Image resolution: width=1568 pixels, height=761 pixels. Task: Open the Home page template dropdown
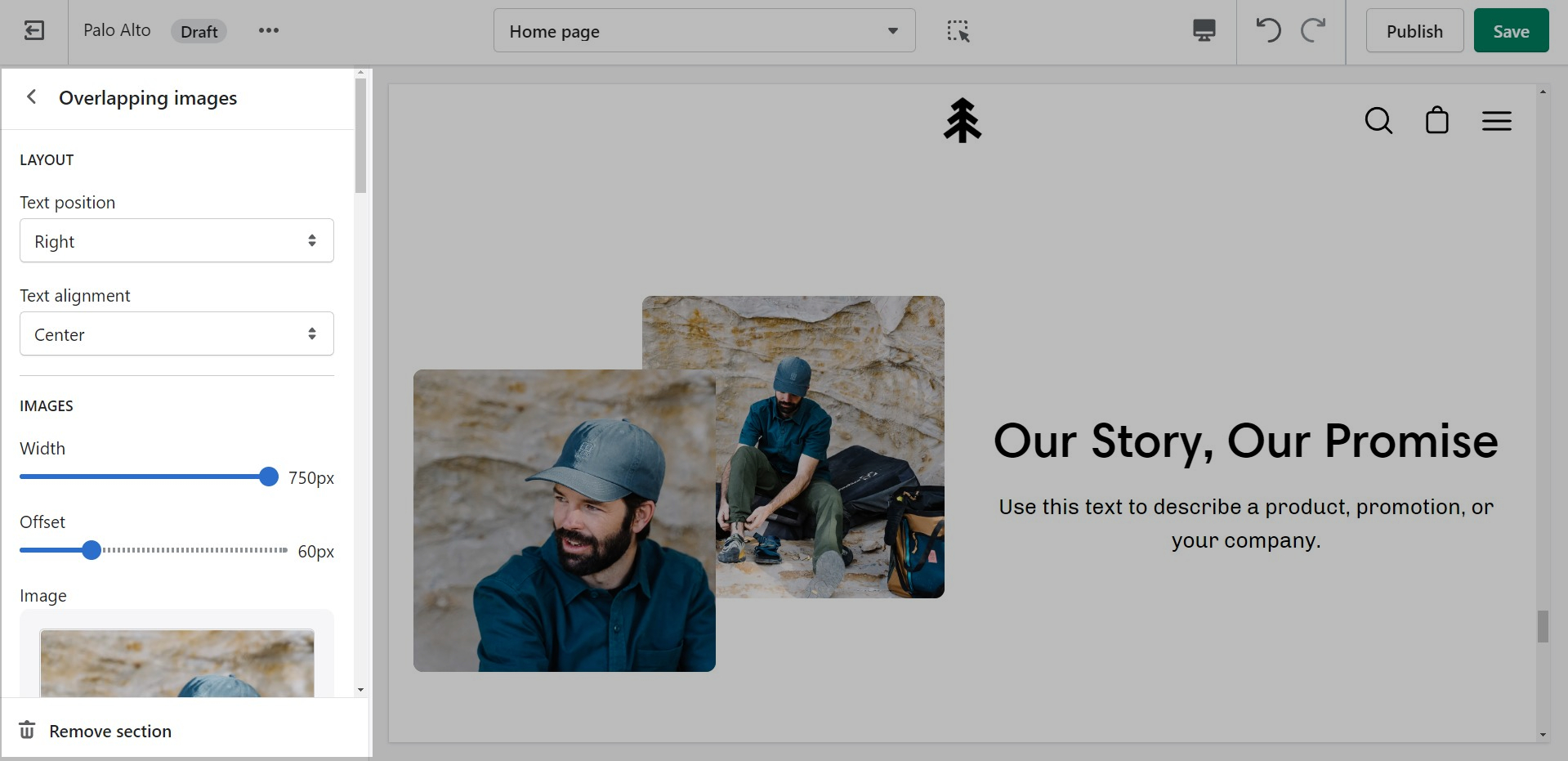coord(704,31)
